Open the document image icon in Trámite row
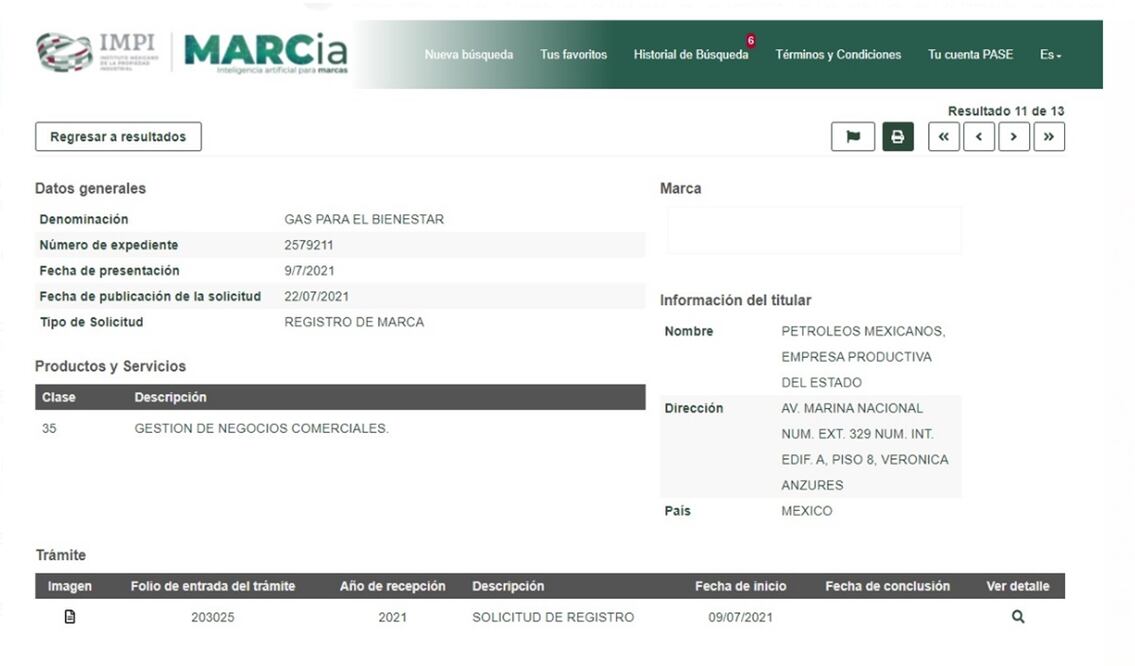The height and width of the screenshot is (666, 1135). click(69, 617)
